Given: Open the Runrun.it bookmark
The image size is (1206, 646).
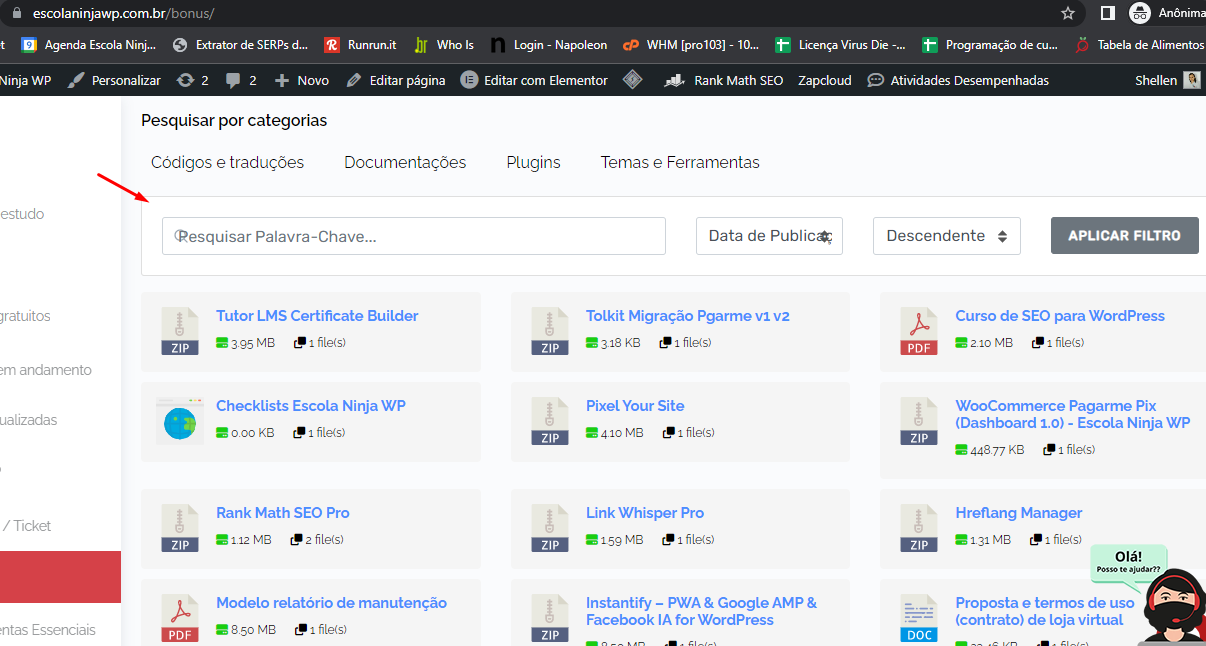Looking at the screenshot, I should click(x=361, y=45).
